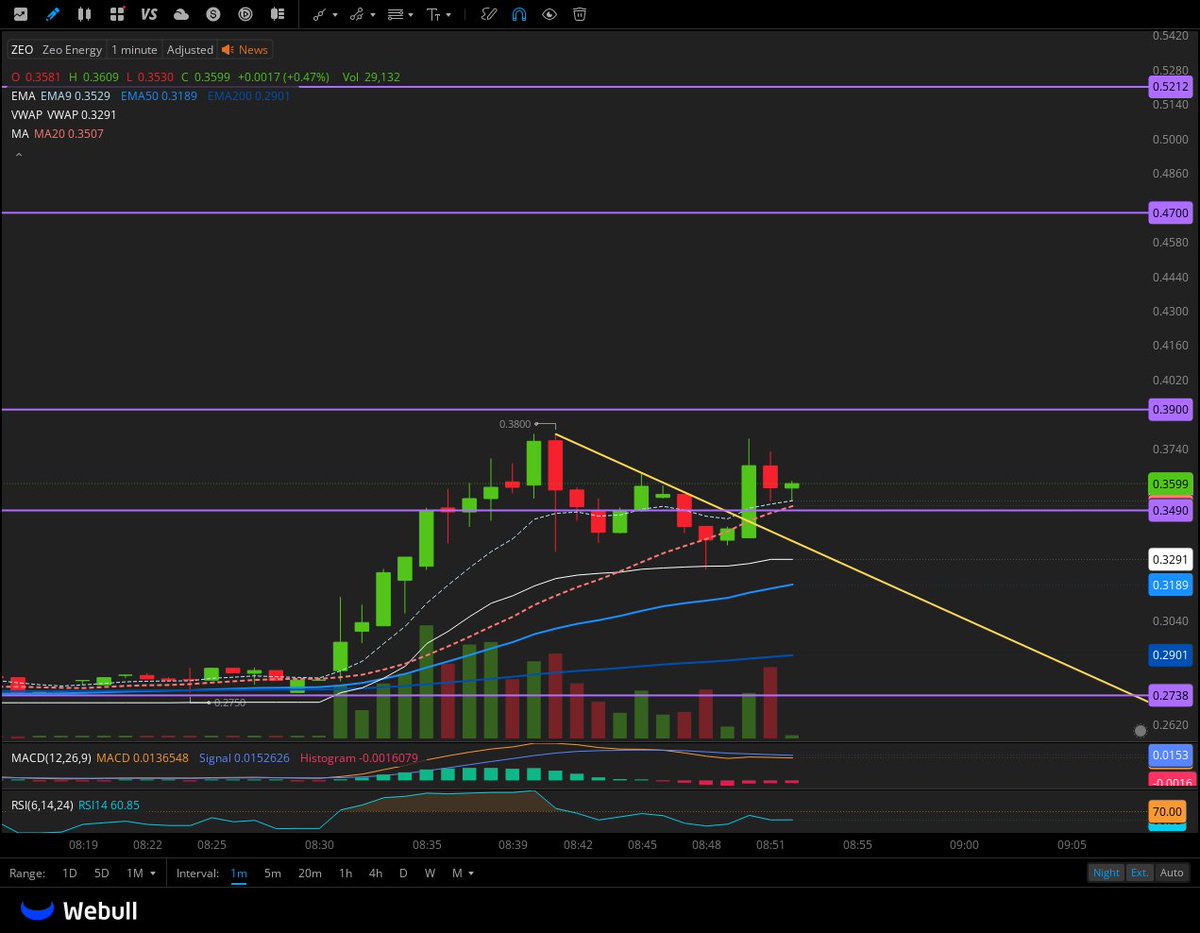Viewport: 1200px width, 933px height.
Task: Select the 1h interval
Action: [x=345, y=873]
